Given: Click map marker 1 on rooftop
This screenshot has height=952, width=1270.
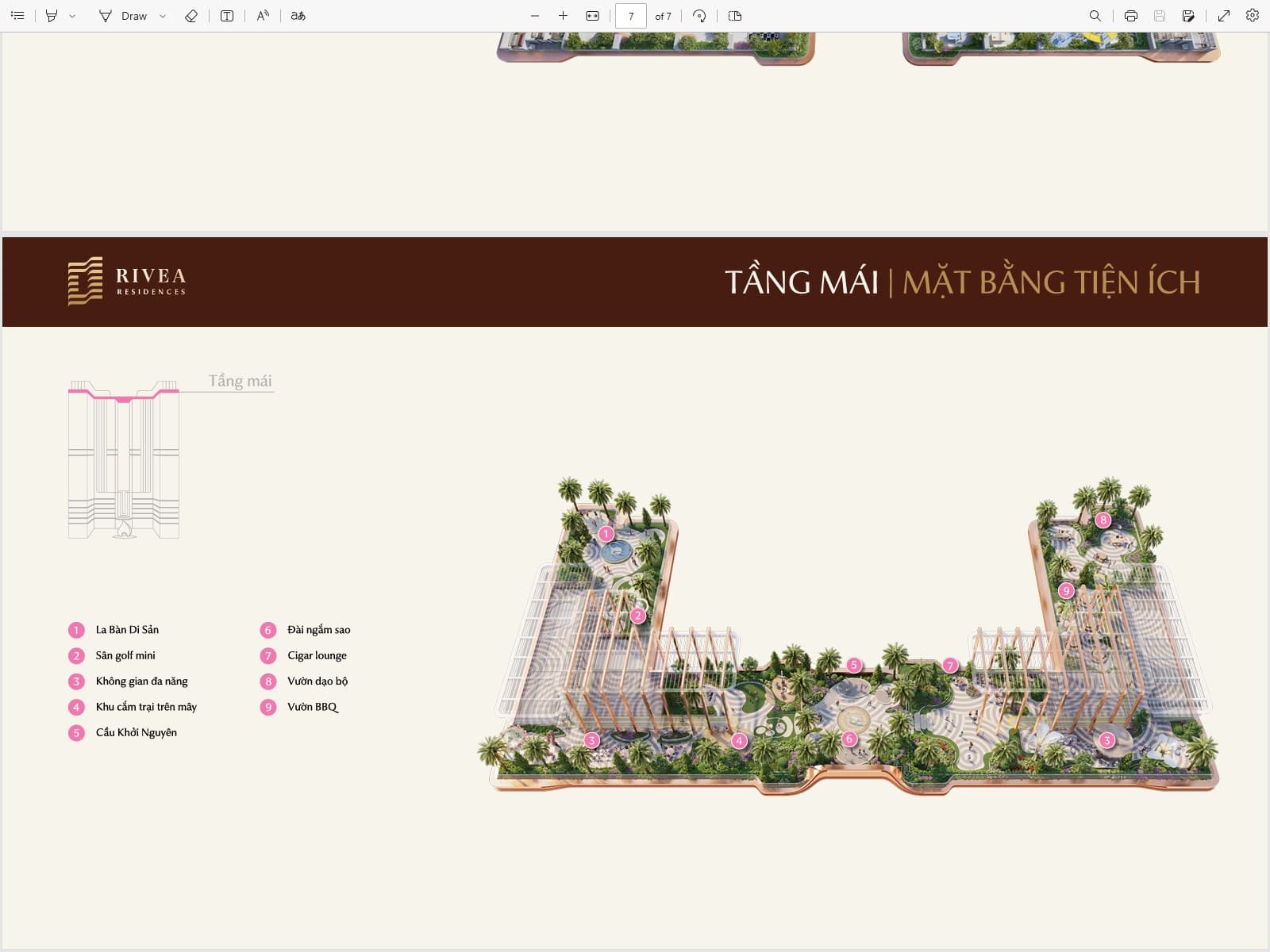Looking at the screenshot, I should click(x=606, y=534).
